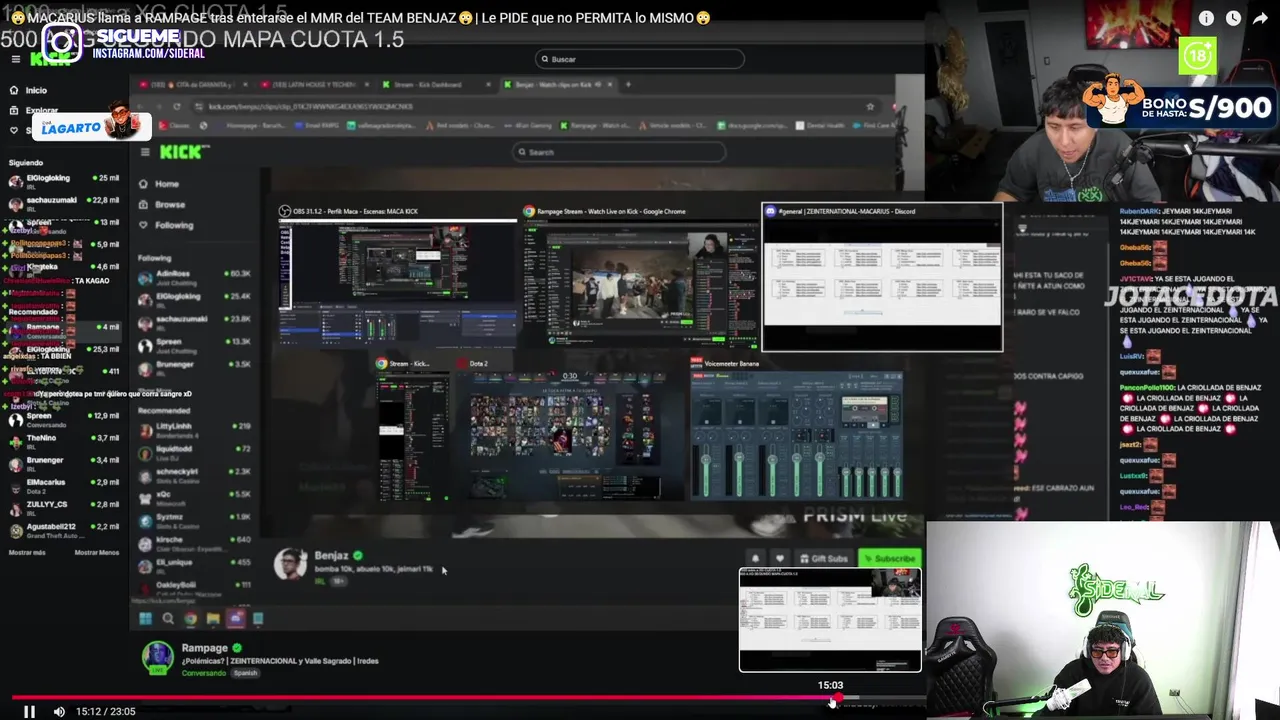
Task: Open Windows taskbar search
Action: [168, 619]
